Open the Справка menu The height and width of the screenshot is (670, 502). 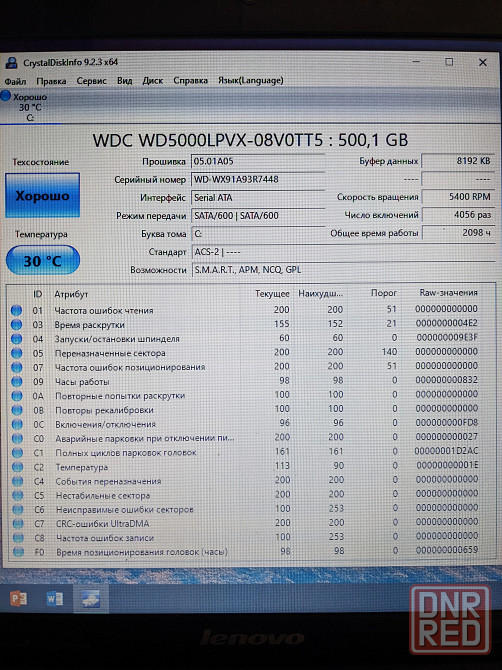190,81
